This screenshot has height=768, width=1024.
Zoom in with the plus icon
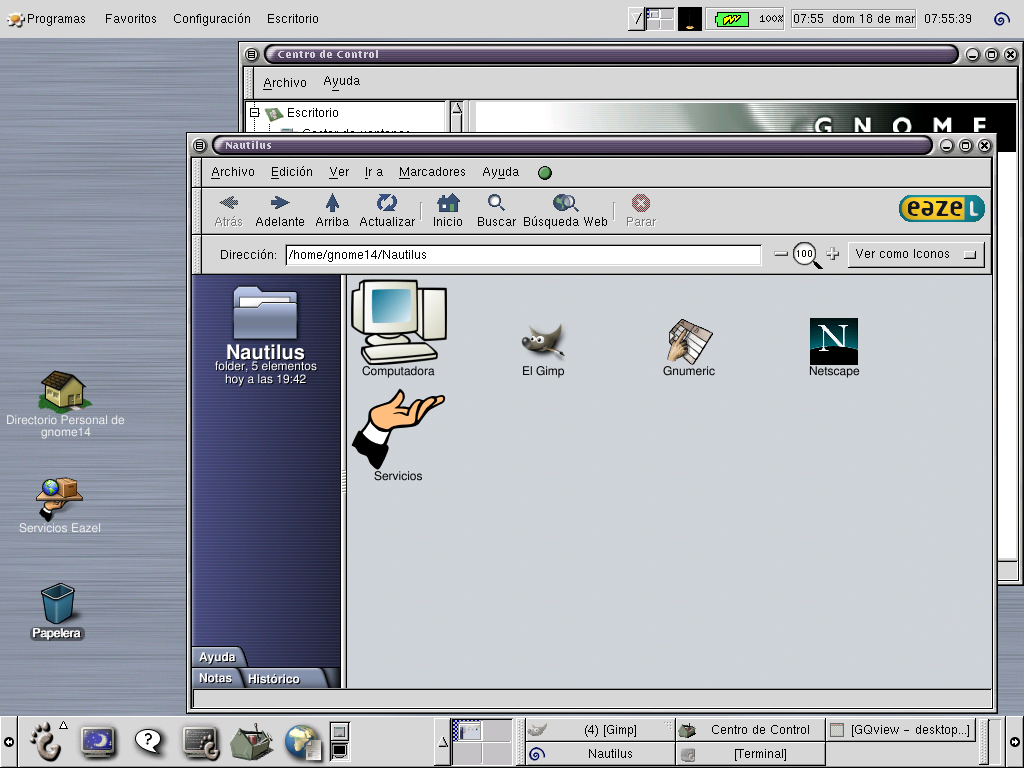(x=832, y=254)
